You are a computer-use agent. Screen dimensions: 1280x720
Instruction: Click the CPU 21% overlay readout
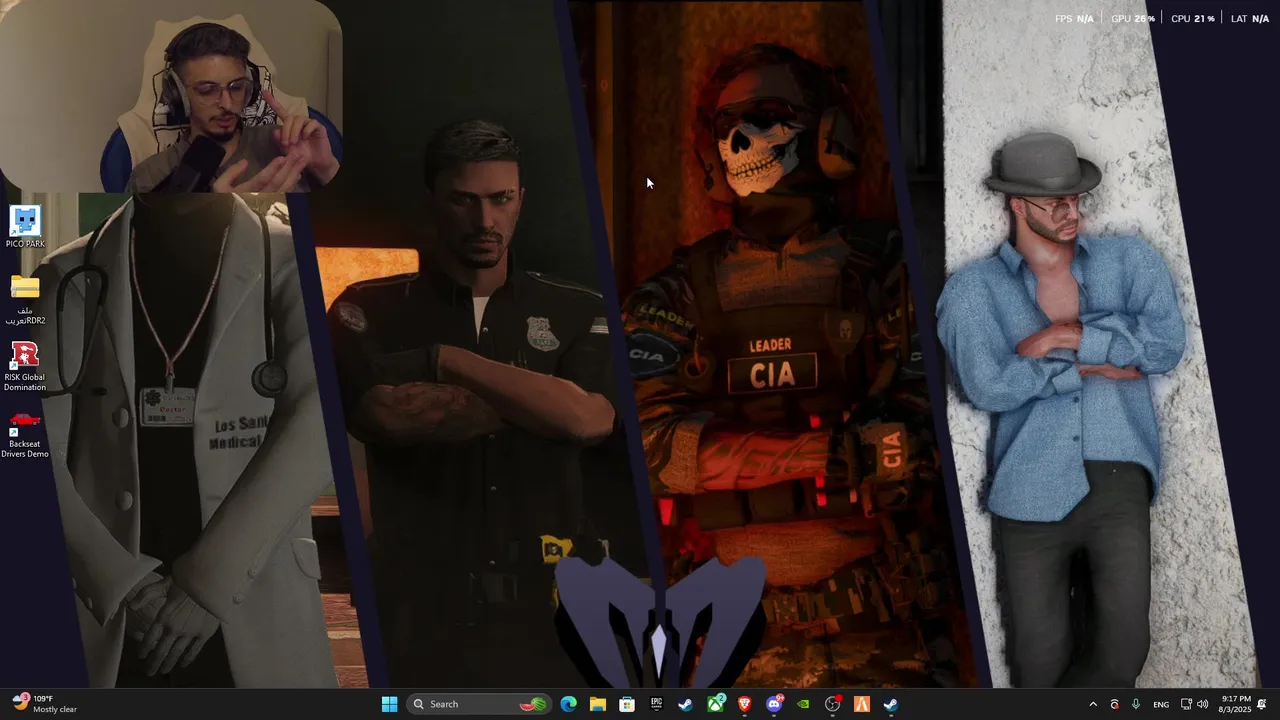coord(1193,19)
